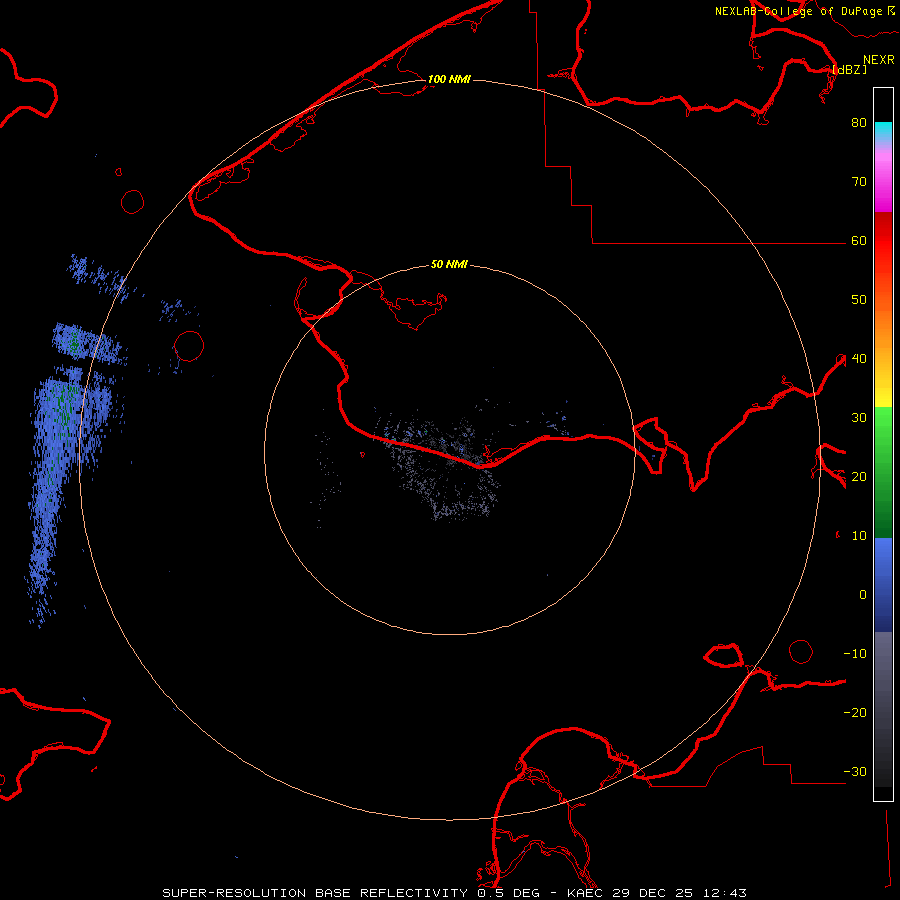Click the 80 value on the color scale

click(859, 122)
